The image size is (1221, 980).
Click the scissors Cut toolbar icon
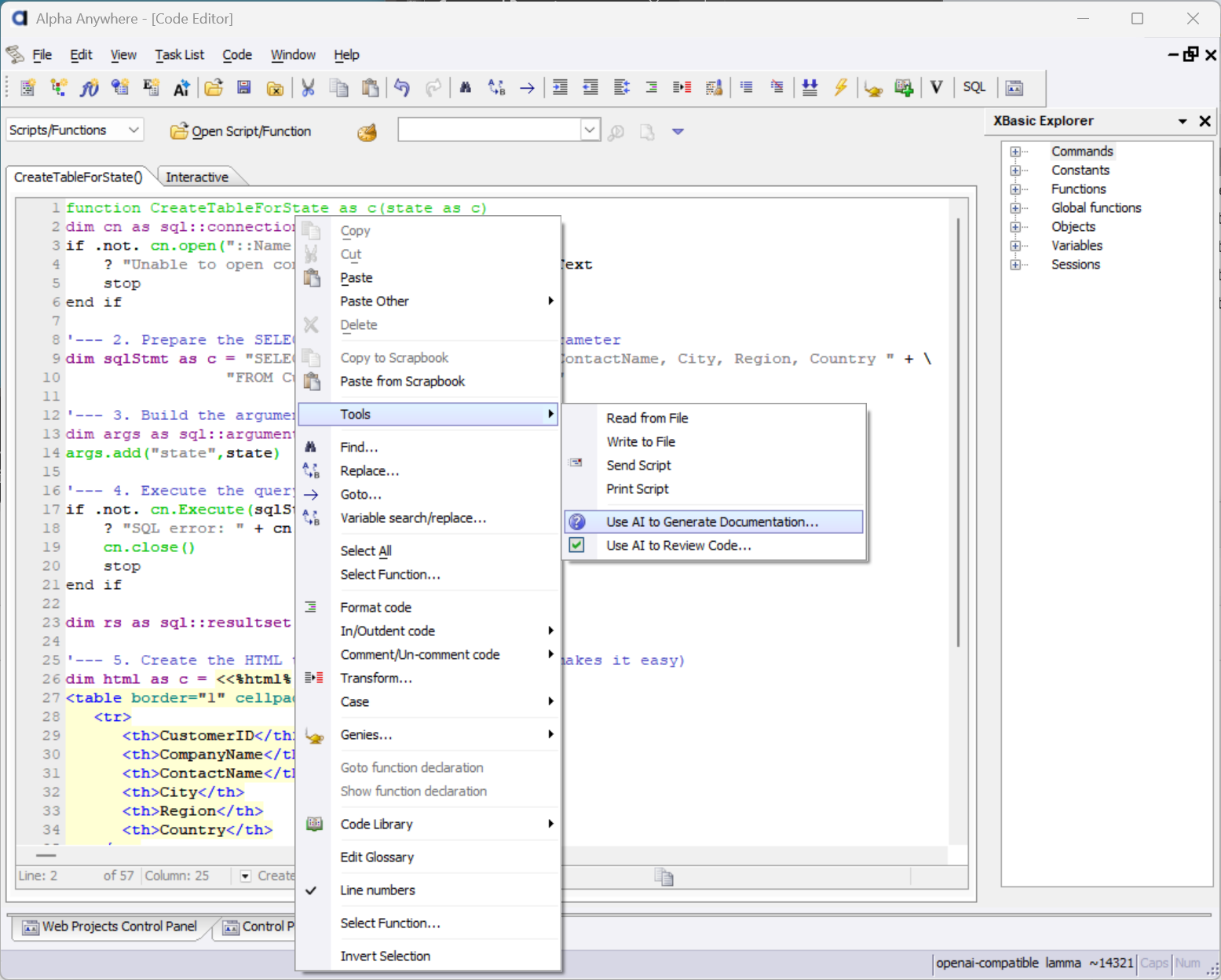pos(308,87)
